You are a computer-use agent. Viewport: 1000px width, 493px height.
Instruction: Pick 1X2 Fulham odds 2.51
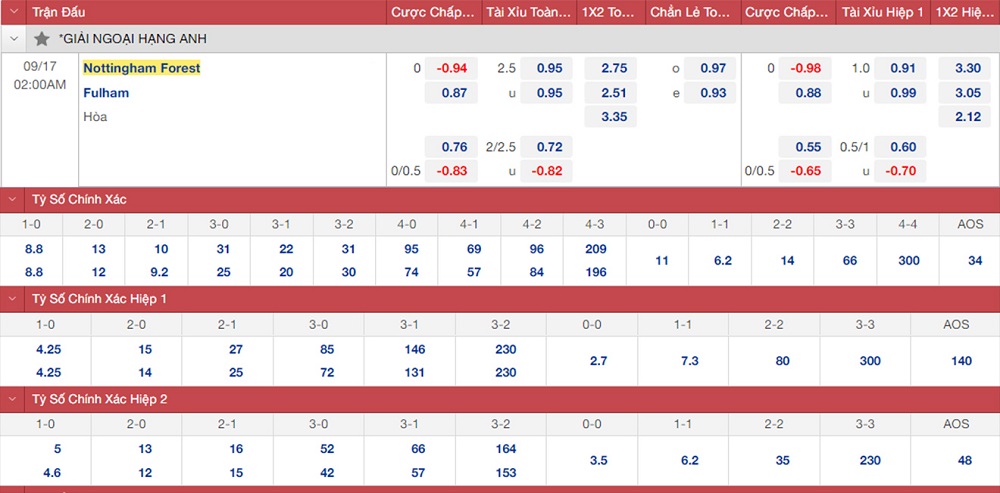pyautogui.click(x=610, y=93)
